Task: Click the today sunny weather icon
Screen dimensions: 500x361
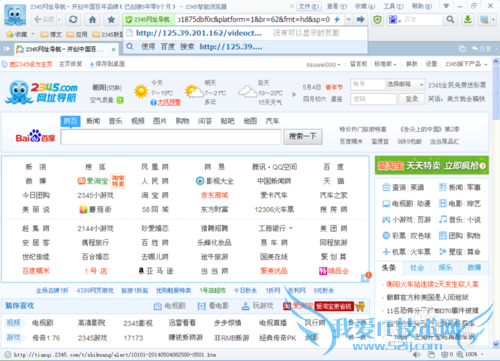Action: coord(141,91)
